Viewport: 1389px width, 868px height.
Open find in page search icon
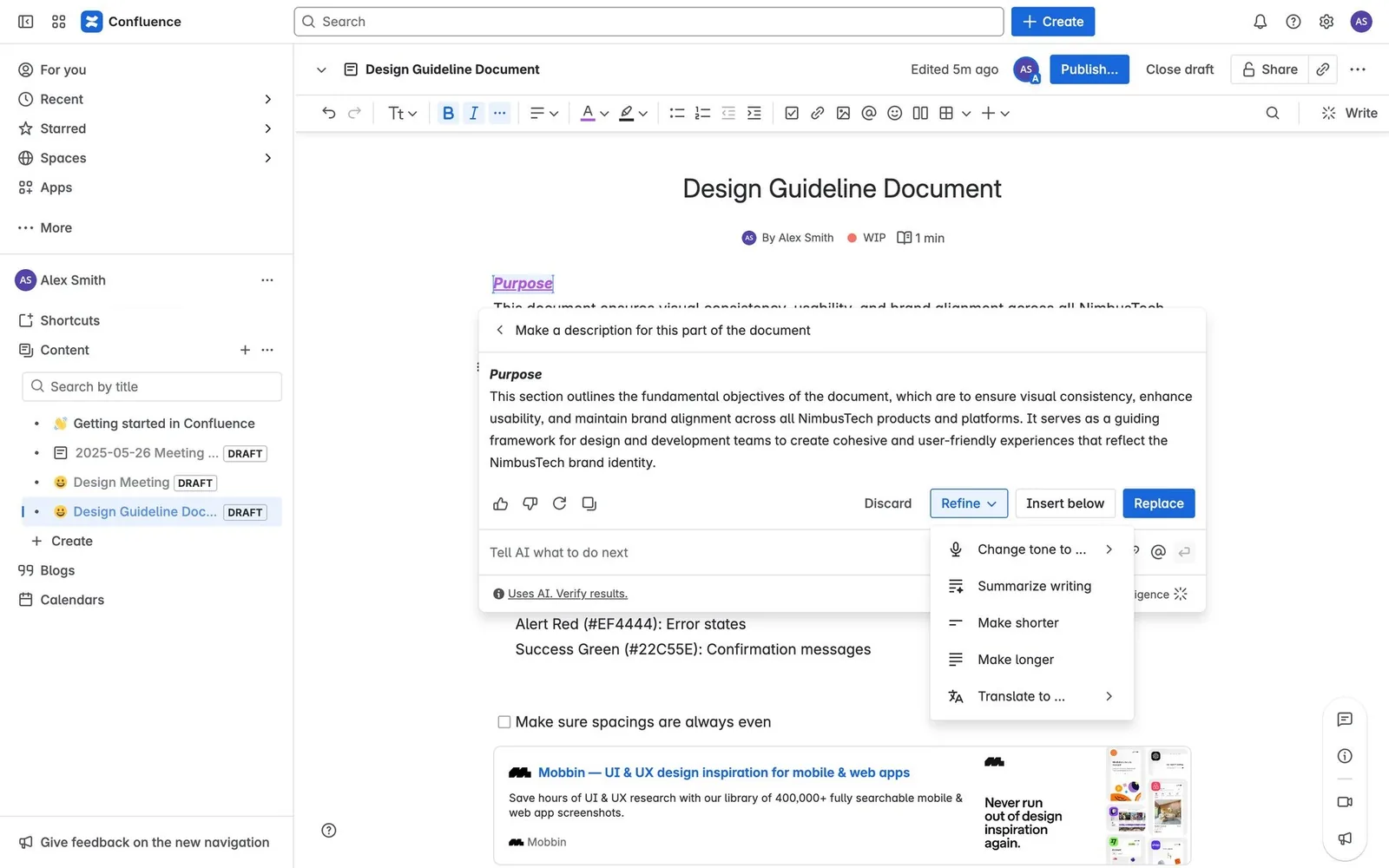(x=1273, y=113)
